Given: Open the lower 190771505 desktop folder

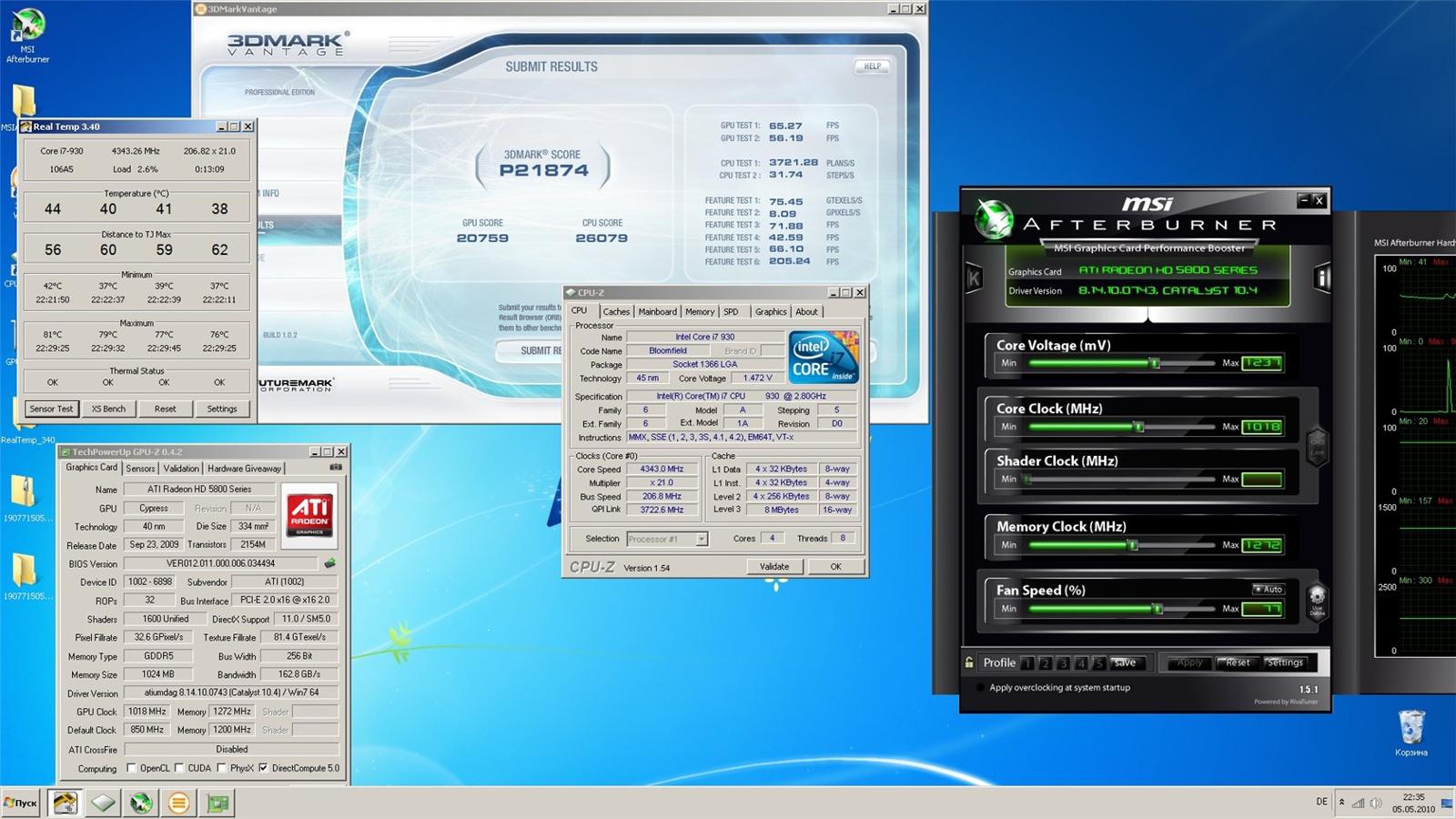Looking at the screenshot, I should pyautogui.click(x=27, y=576).
